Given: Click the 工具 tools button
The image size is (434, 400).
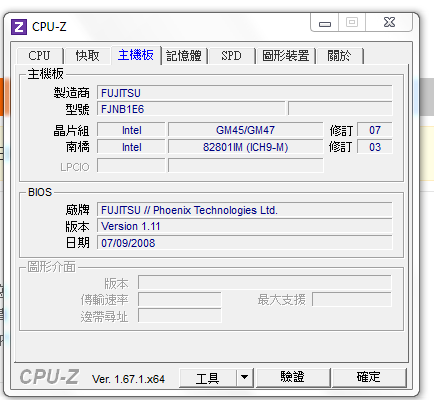Looking at the screenshot, I should pyautogui.click(x=208, y=378).
